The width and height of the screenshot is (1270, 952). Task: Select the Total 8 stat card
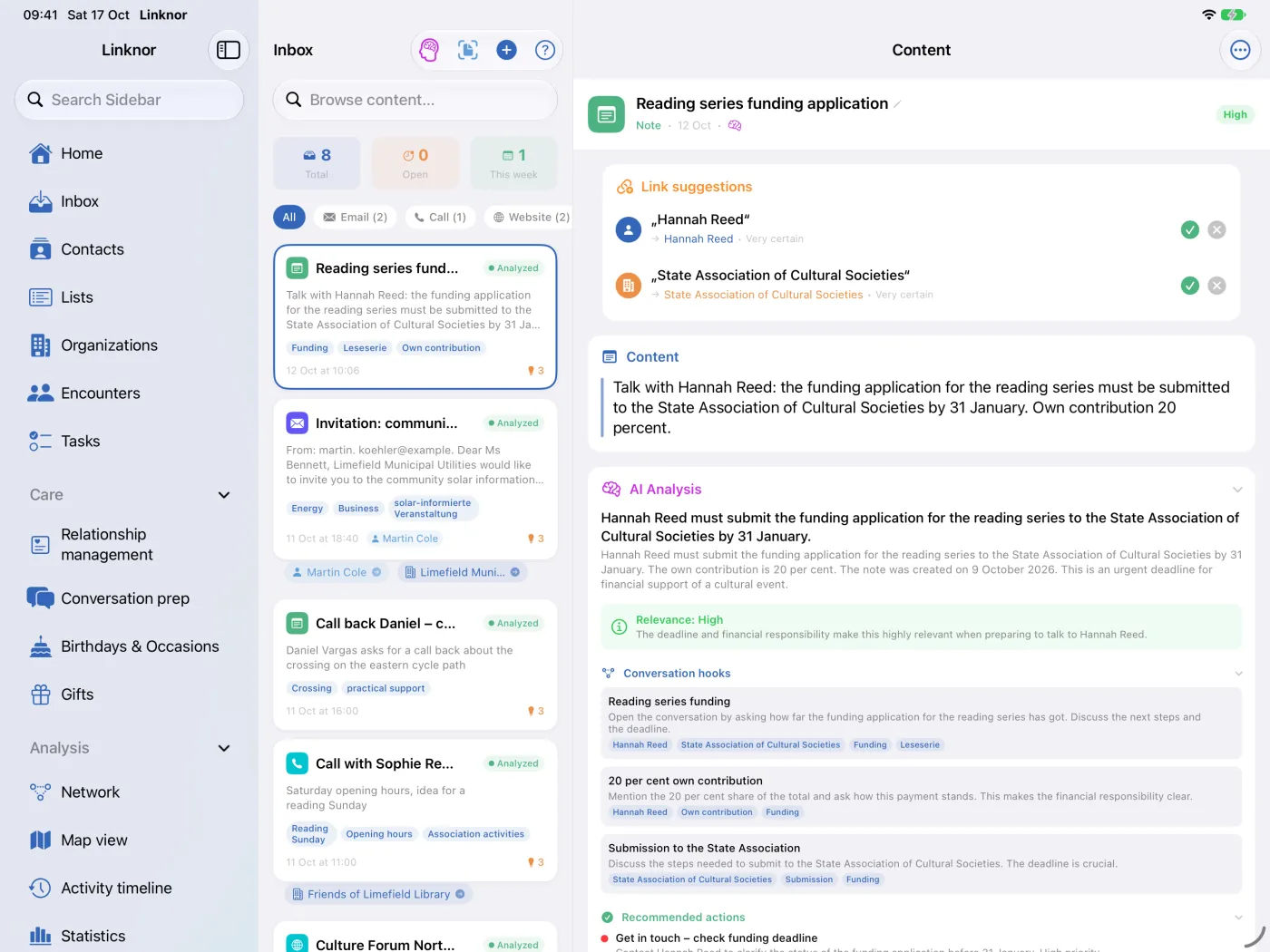tap(317, 163)
